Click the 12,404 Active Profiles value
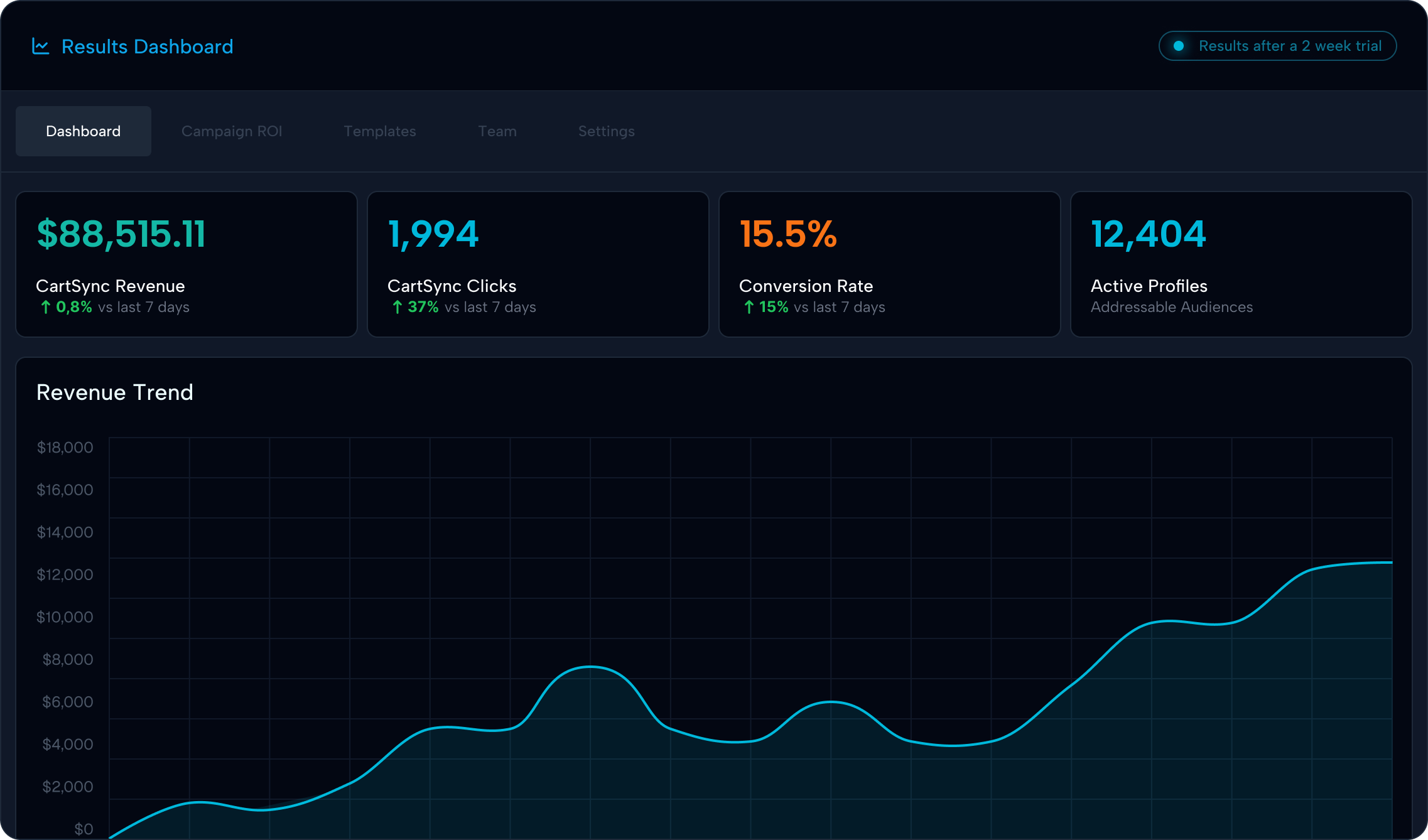The width and height of the screenshot is (1428, 840). (x=1148, y=234)
